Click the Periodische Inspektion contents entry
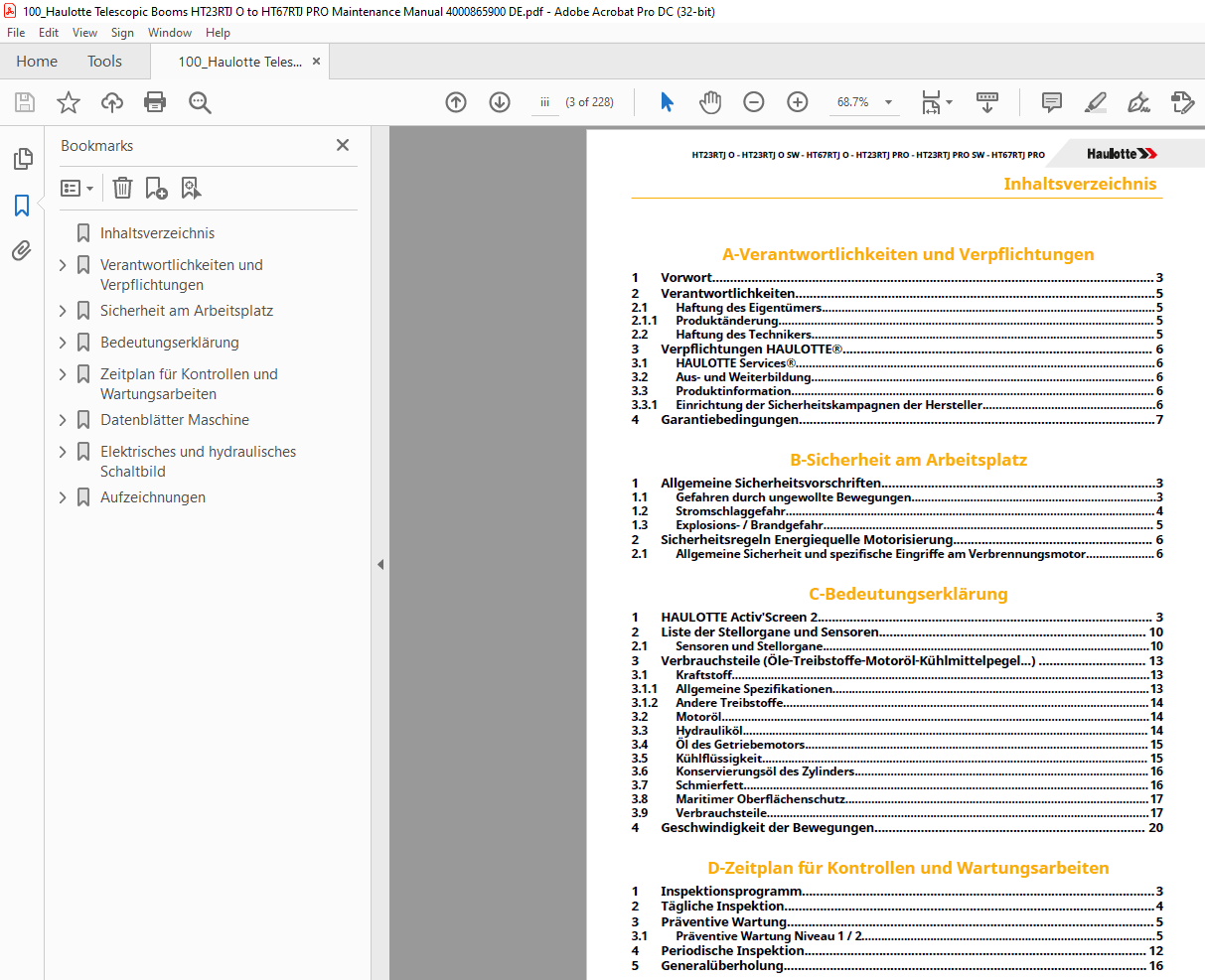The image size is (1205, 980). pyautogui.click(x=897, y=951)
